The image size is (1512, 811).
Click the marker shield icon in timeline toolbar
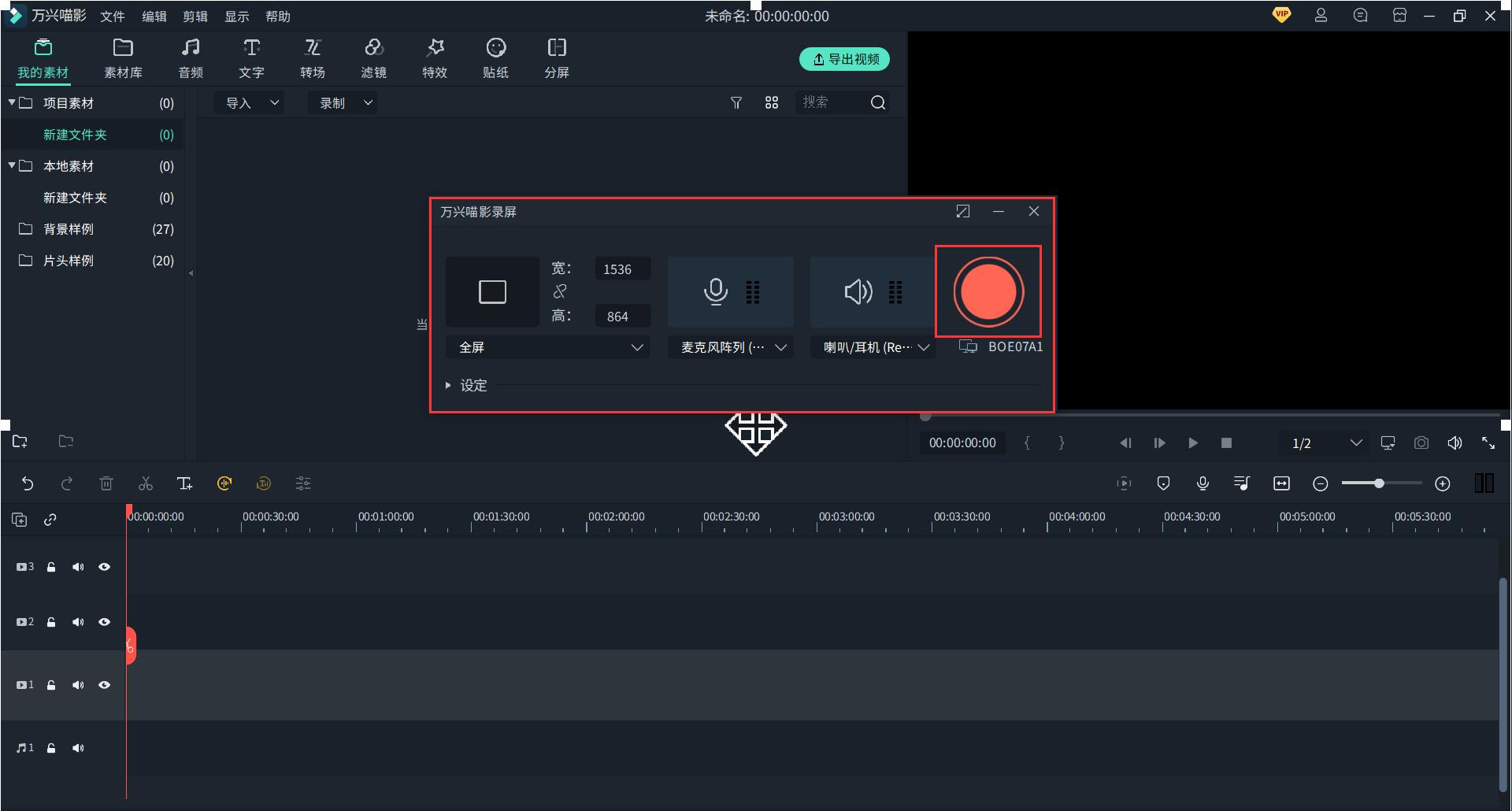[1163, 483]
